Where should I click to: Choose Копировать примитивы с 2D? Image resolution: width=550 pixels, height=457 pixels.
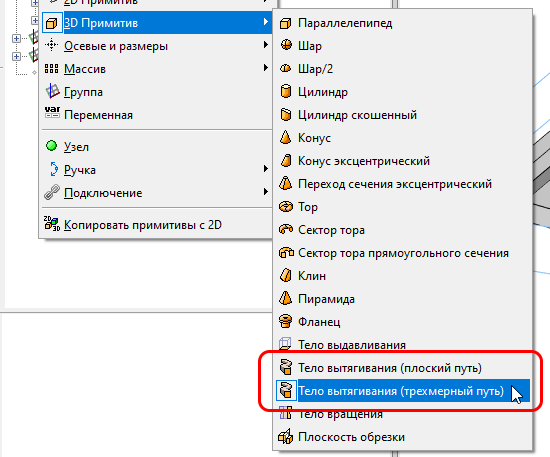(x=157, y=224)
